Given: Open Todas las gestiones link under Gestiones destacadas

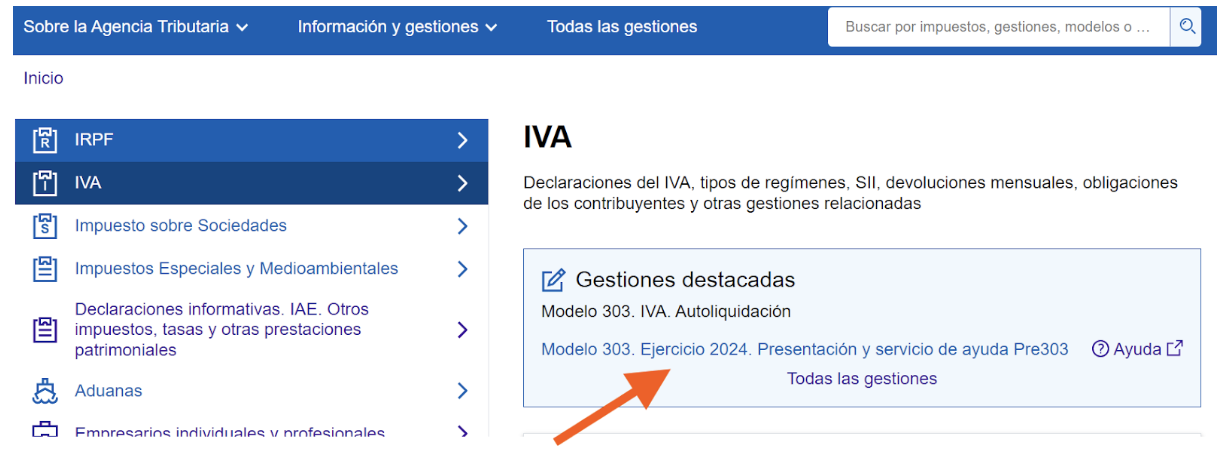Looking at the screenshot, I should [x=862, y=378].
